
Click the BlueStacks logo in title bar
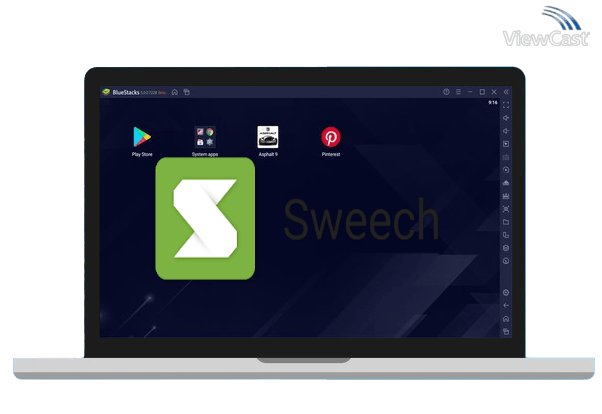[x=106, y=92]
